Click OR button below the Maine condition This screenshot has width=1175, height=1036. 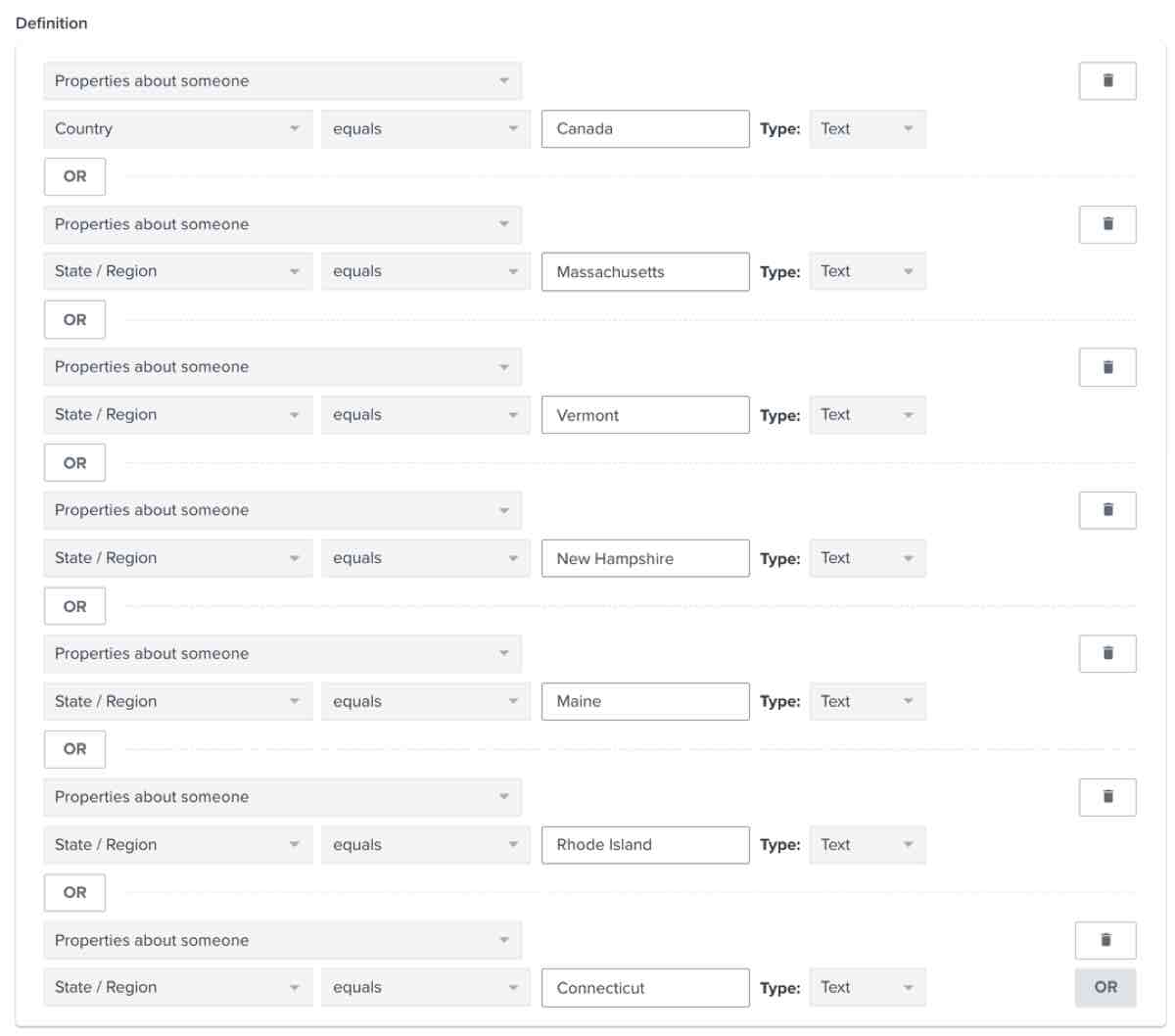click(74, 749)
